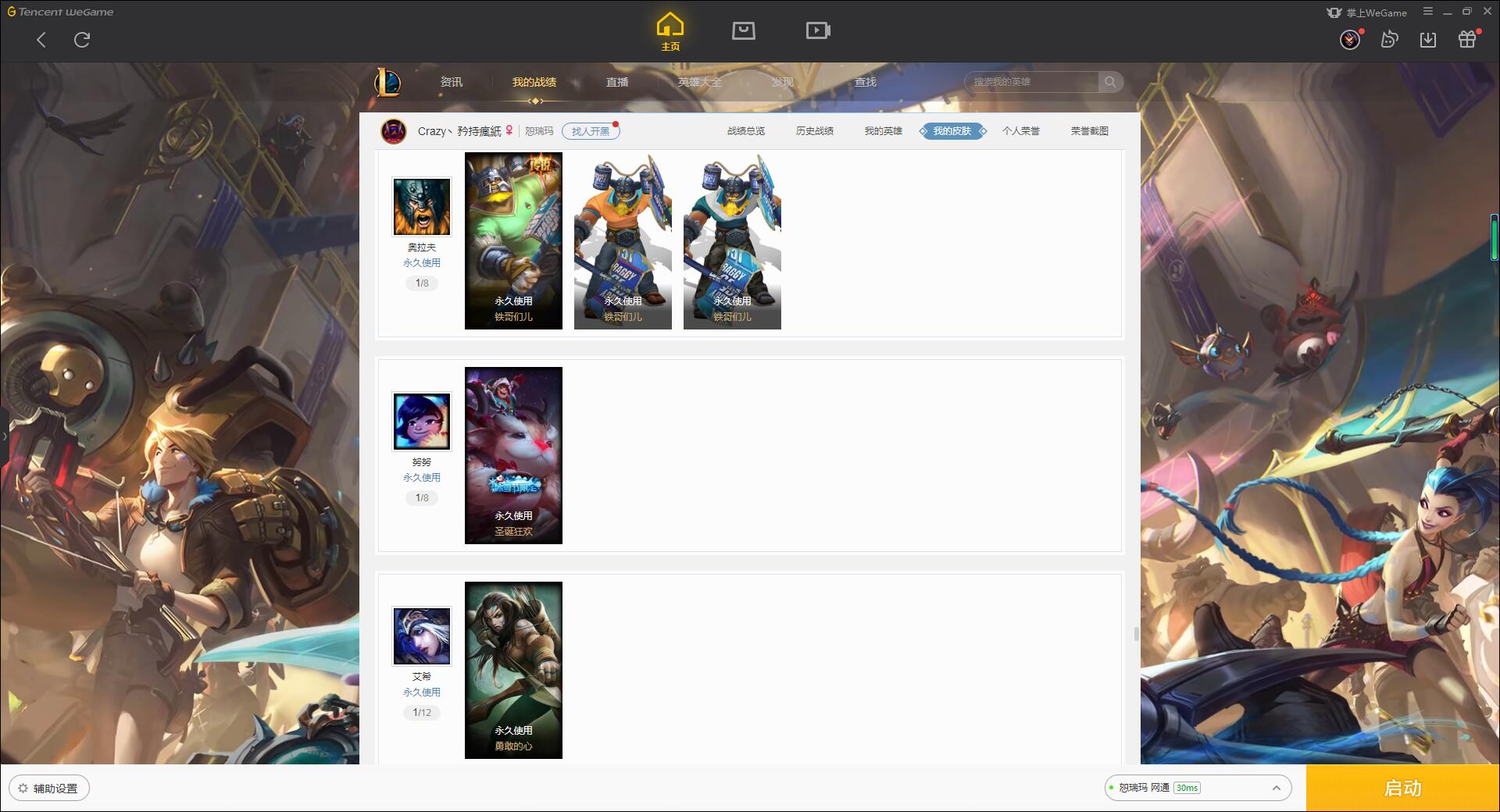Open the video live icon in header

818,30
